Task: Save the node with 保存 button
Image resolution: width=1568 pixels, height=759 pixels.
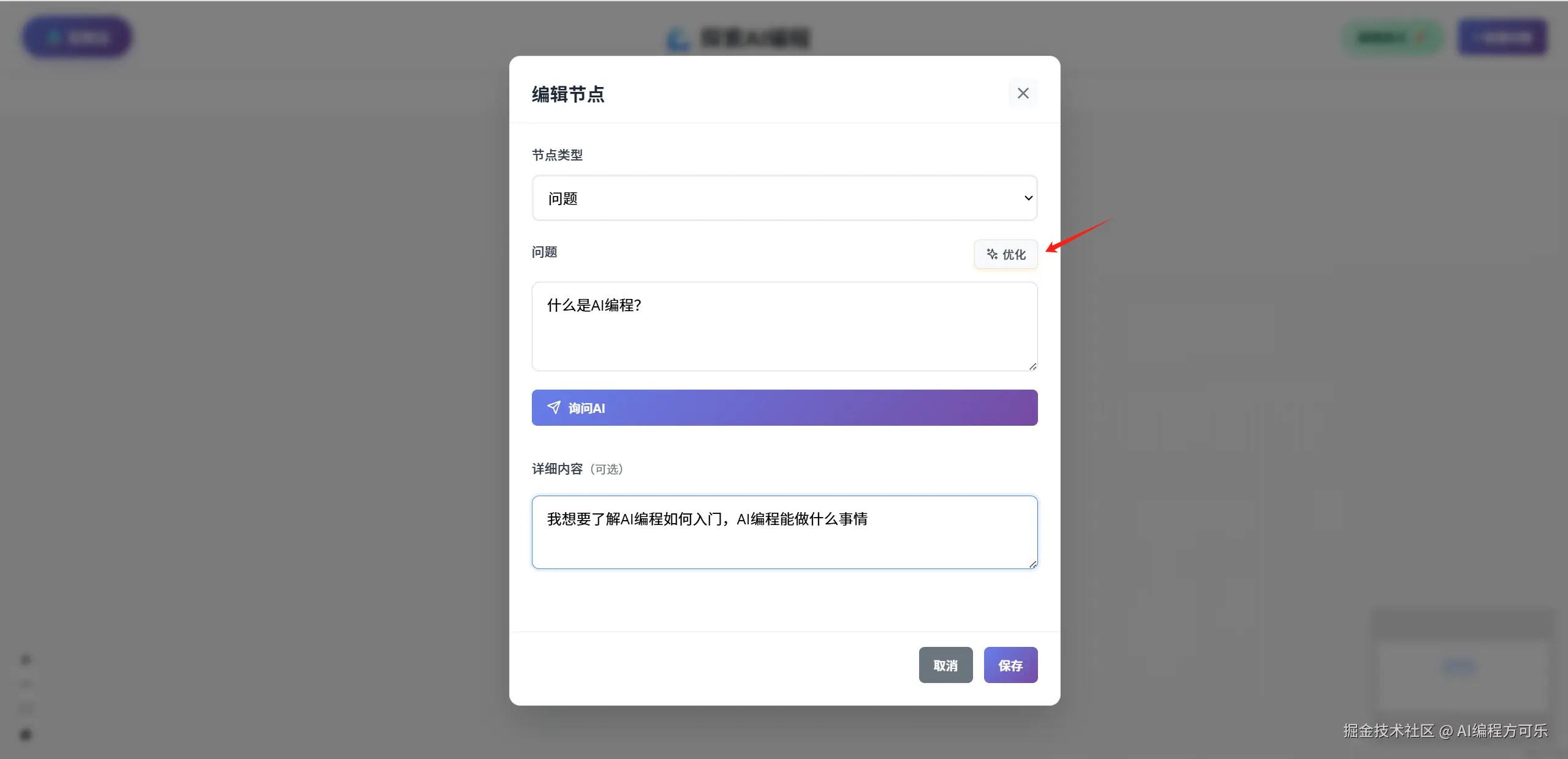Action: pyautogui.click(x=1010, y=665)
